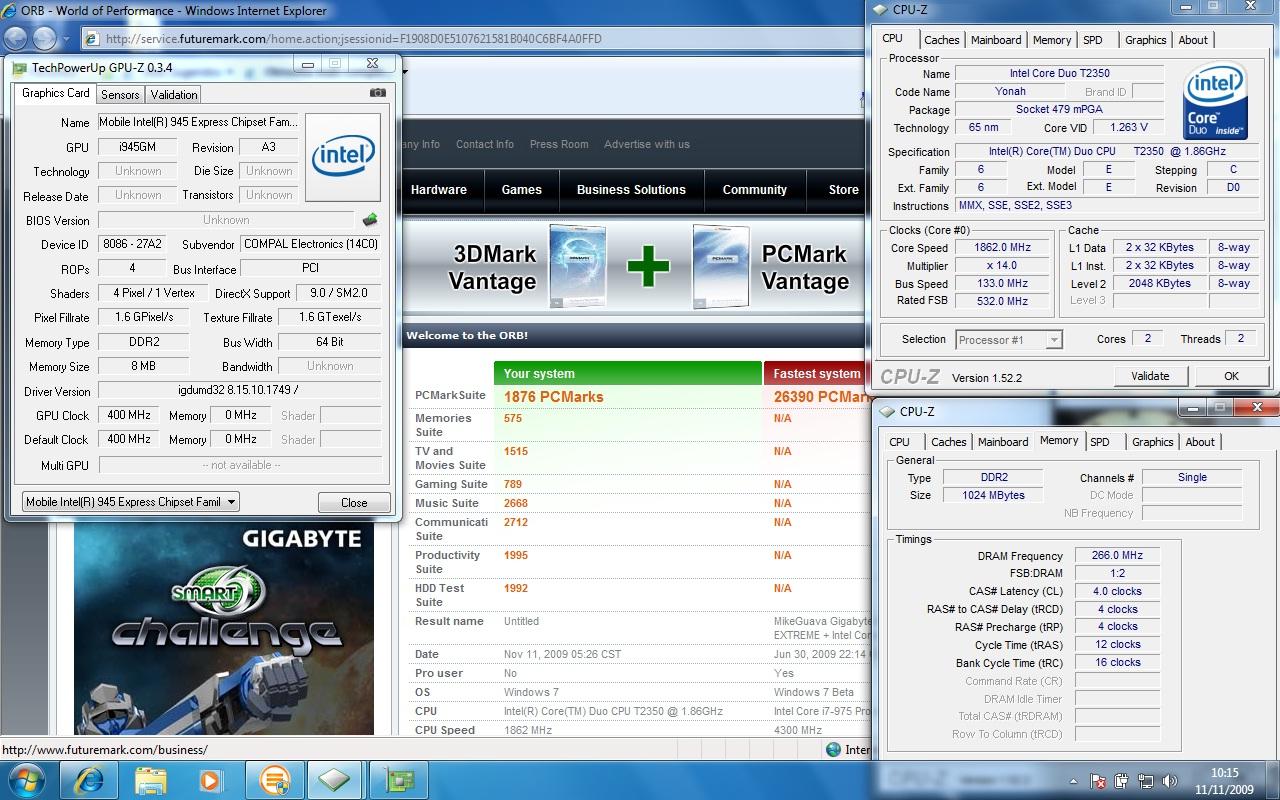1280x800 pixels.
Task: Go forward in Internet Explorer
Action: click(x=45, y=39)
